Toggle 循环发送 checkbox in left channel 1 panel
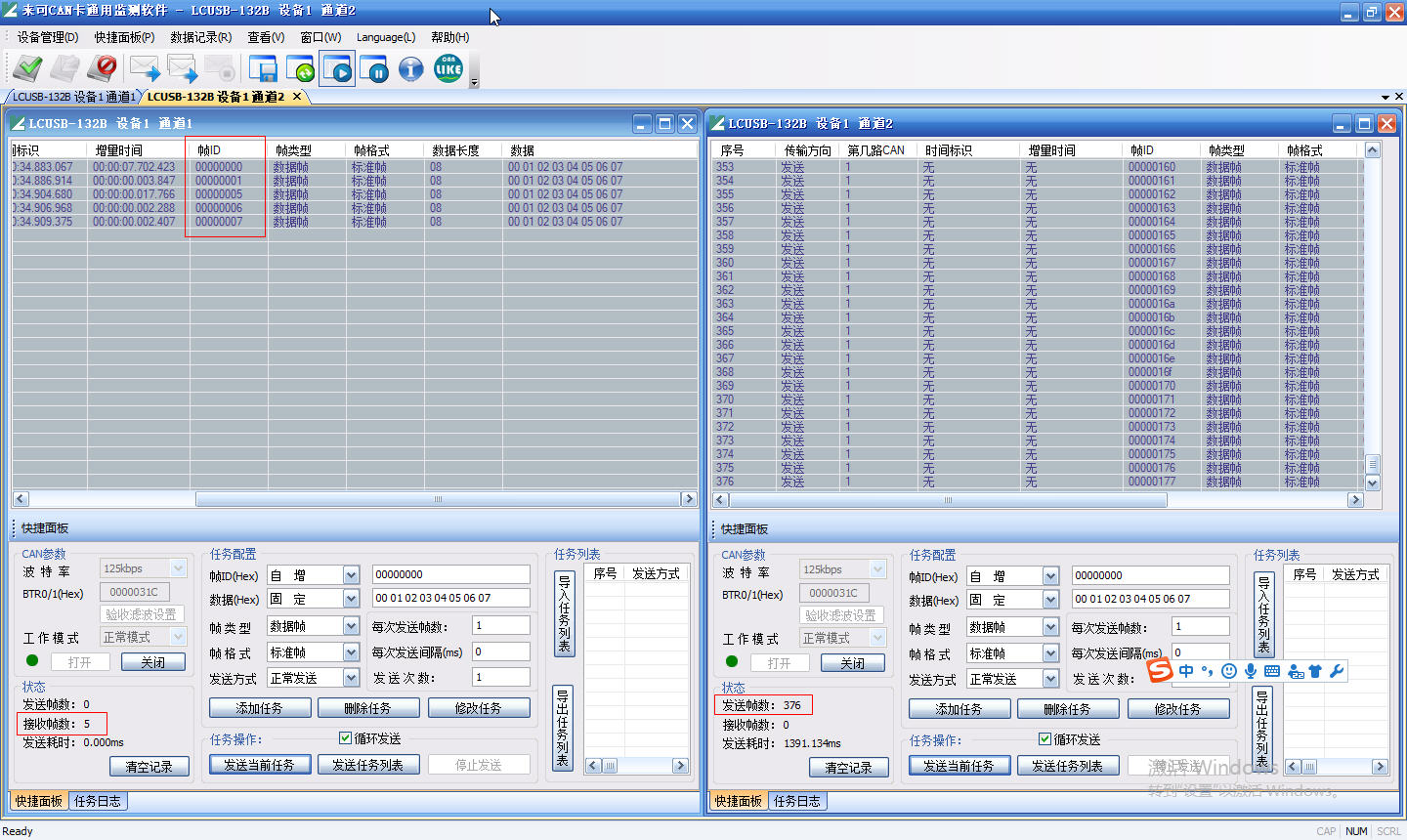Image resolution: width=1407 pixels, height=840 pixels. [345, 738]
